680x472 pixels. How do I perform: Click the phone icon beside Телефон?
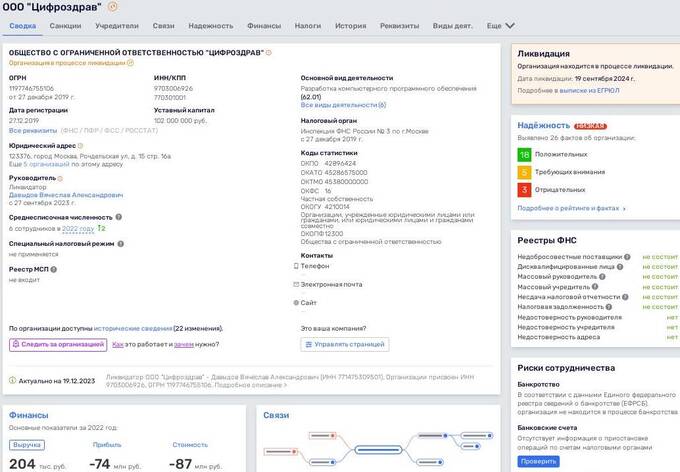click(x=296, y=266)
